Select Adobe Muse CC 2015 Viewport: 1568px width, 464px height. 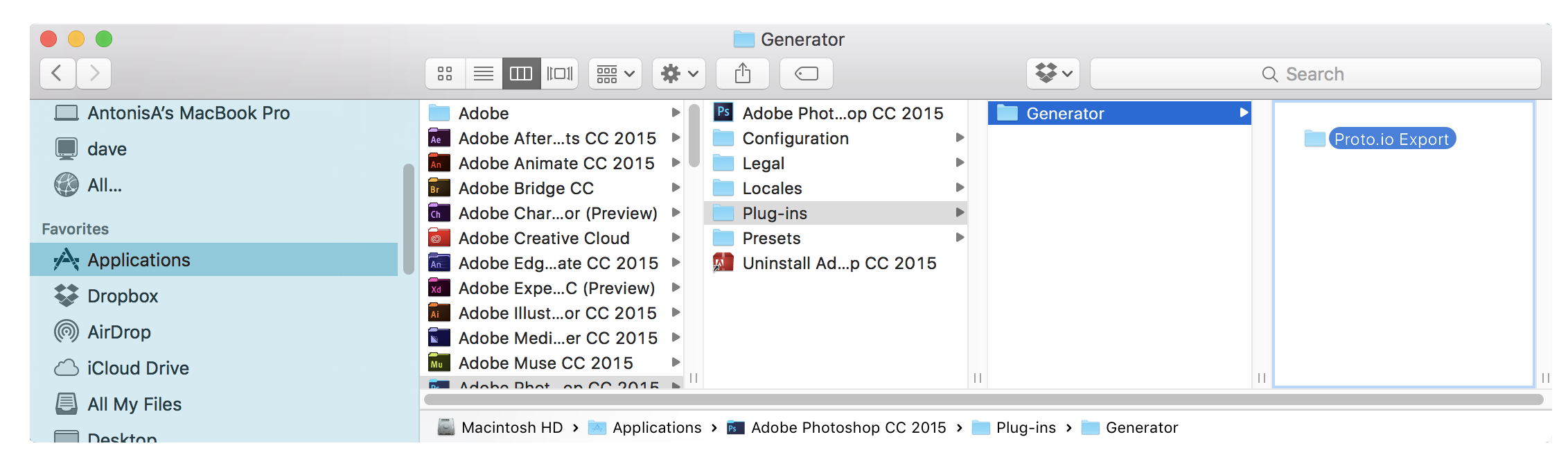[552, 363]
